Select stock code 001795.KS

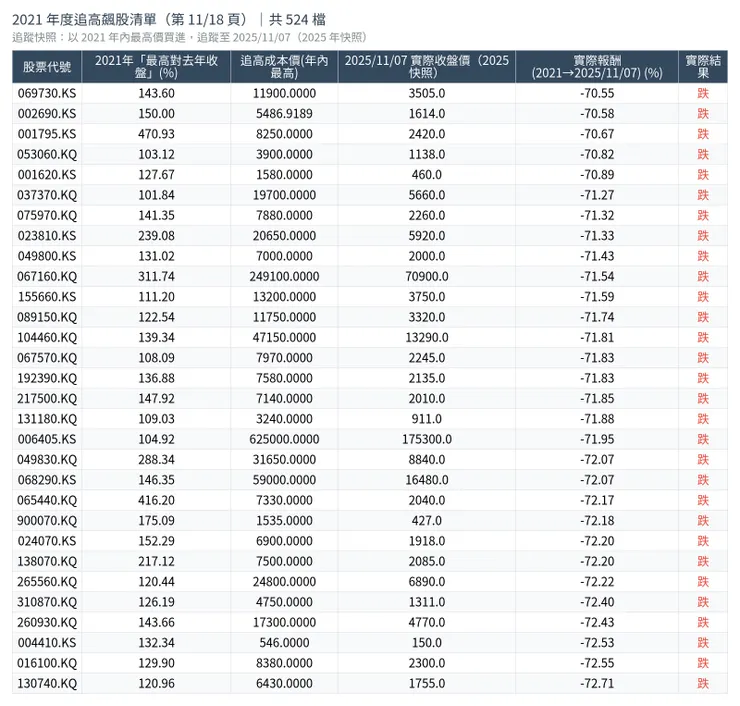[47, 134]
